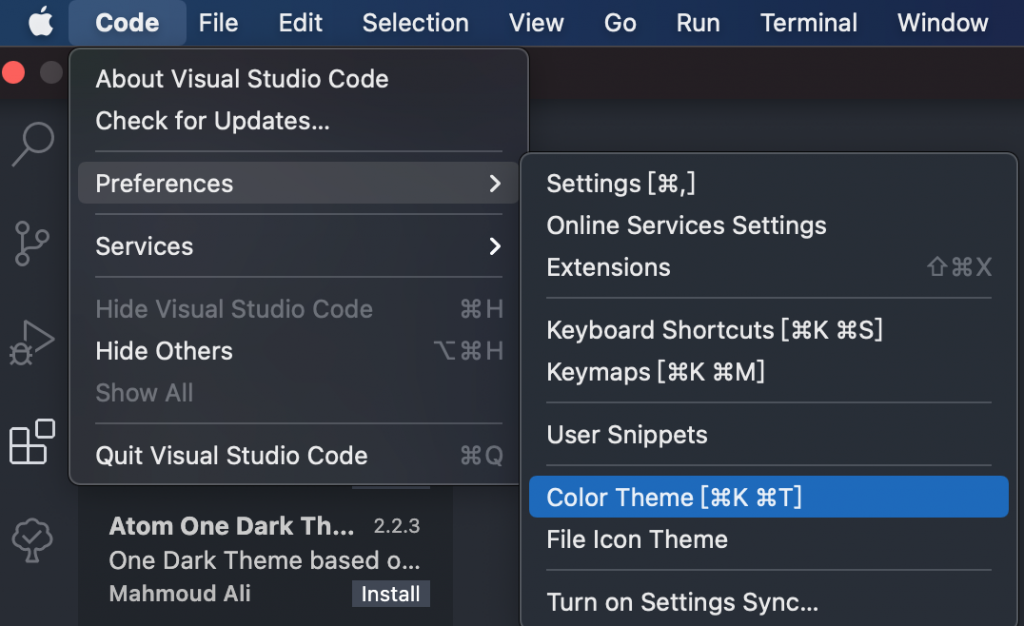Select Check for Updates...
The width and height of the screenshot is (1024, 626).
(298, 121)
